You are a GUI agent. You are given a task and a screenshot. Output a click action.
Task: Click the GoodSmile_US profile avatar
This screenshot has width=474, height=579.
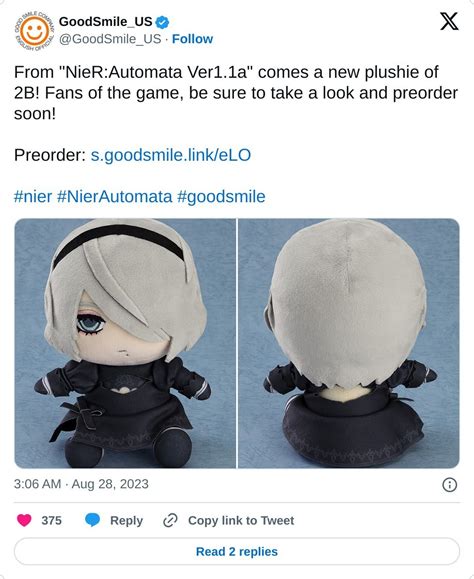34,31
